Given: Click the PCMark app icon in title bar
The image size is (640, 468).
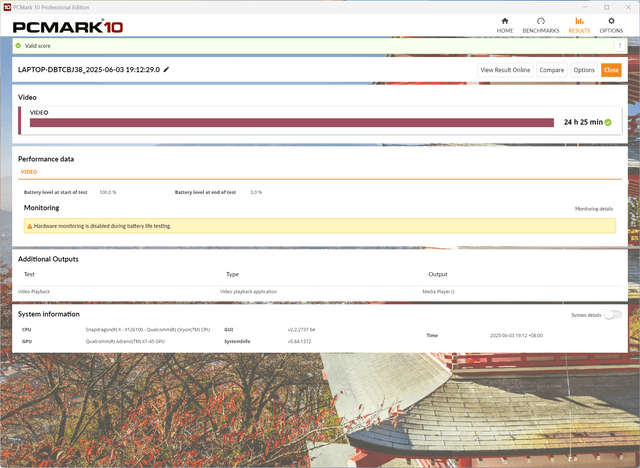Looking at the screenshot, I should pyautogui.click(x=7, y=7).
